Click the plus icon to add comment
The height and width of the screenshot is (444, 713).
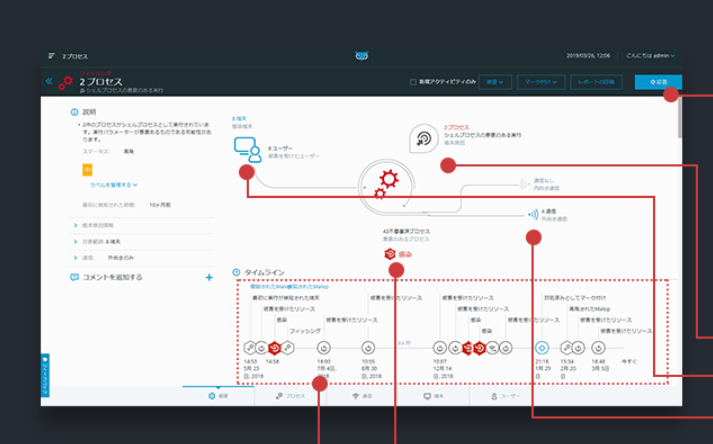[209, 277]
